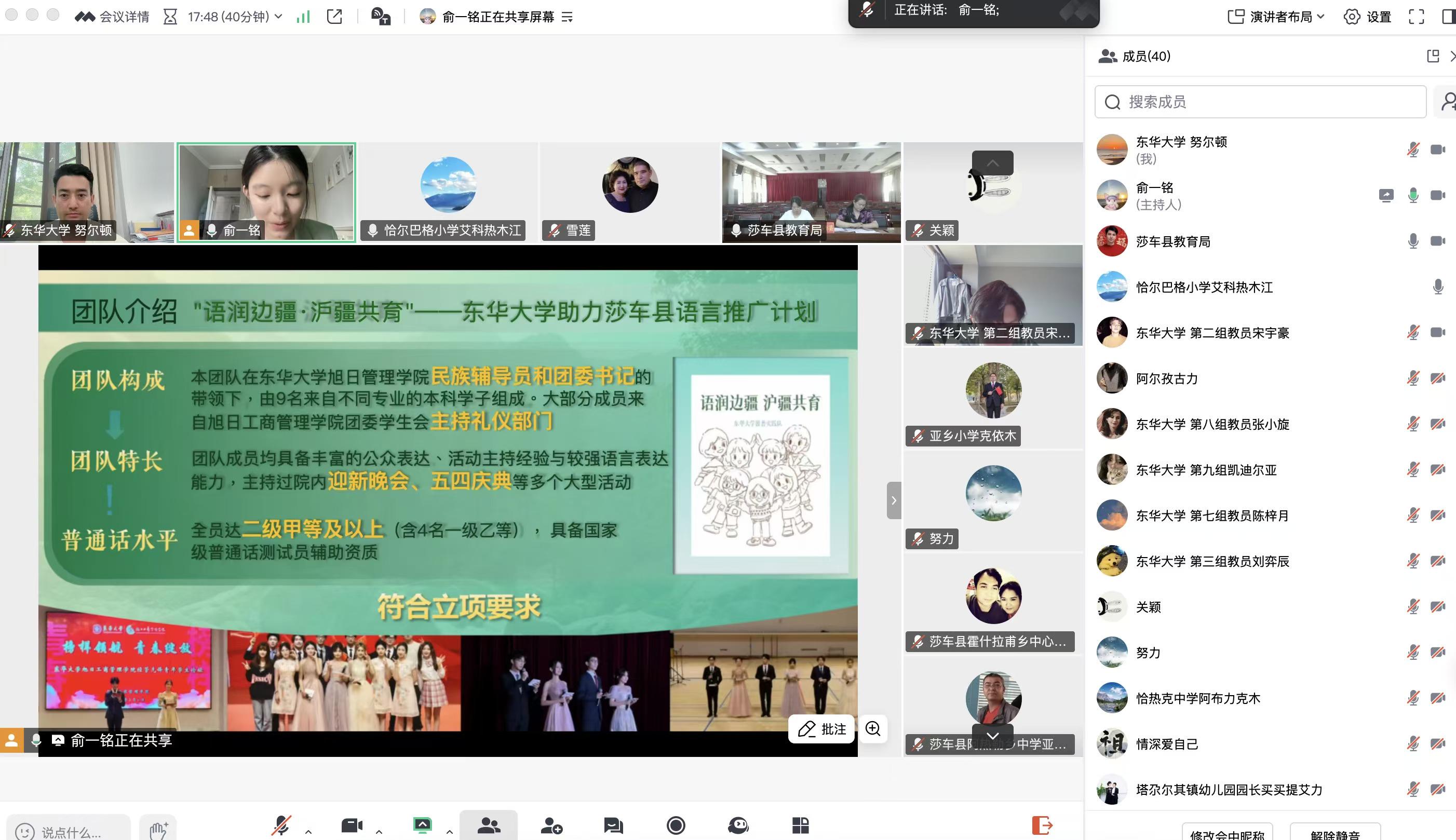The height and width of the screenshot is (840, 1456).
Task: Select the 东华大学 努尔顿 video thumbnail
Action: pos(87,192)
